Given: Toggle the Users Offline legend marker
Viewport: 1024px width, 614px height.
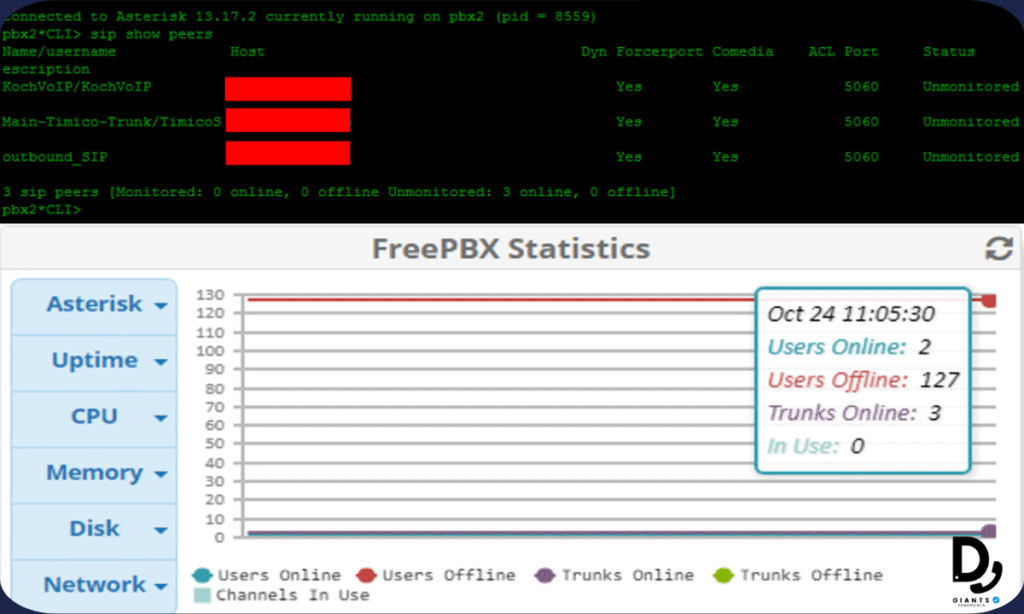Looking at the screenshot, I should [x=366, y=575].
